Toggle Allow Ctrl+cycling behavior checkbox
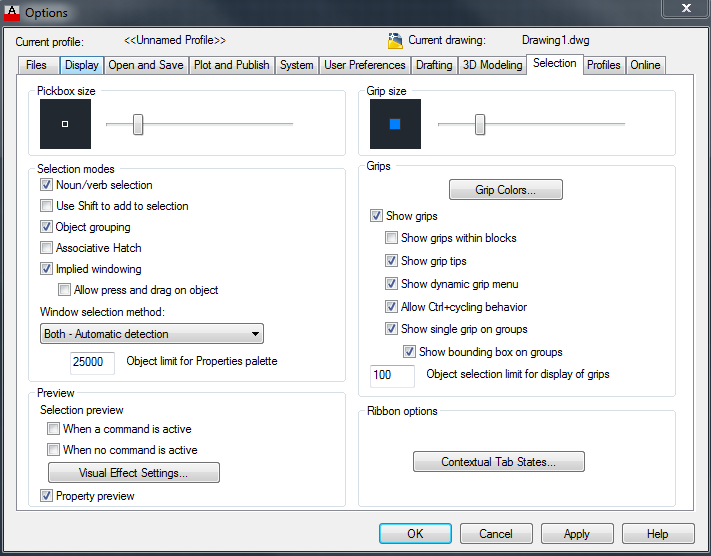The width and height of the screenshot is (711, 556). click(391, 307)
